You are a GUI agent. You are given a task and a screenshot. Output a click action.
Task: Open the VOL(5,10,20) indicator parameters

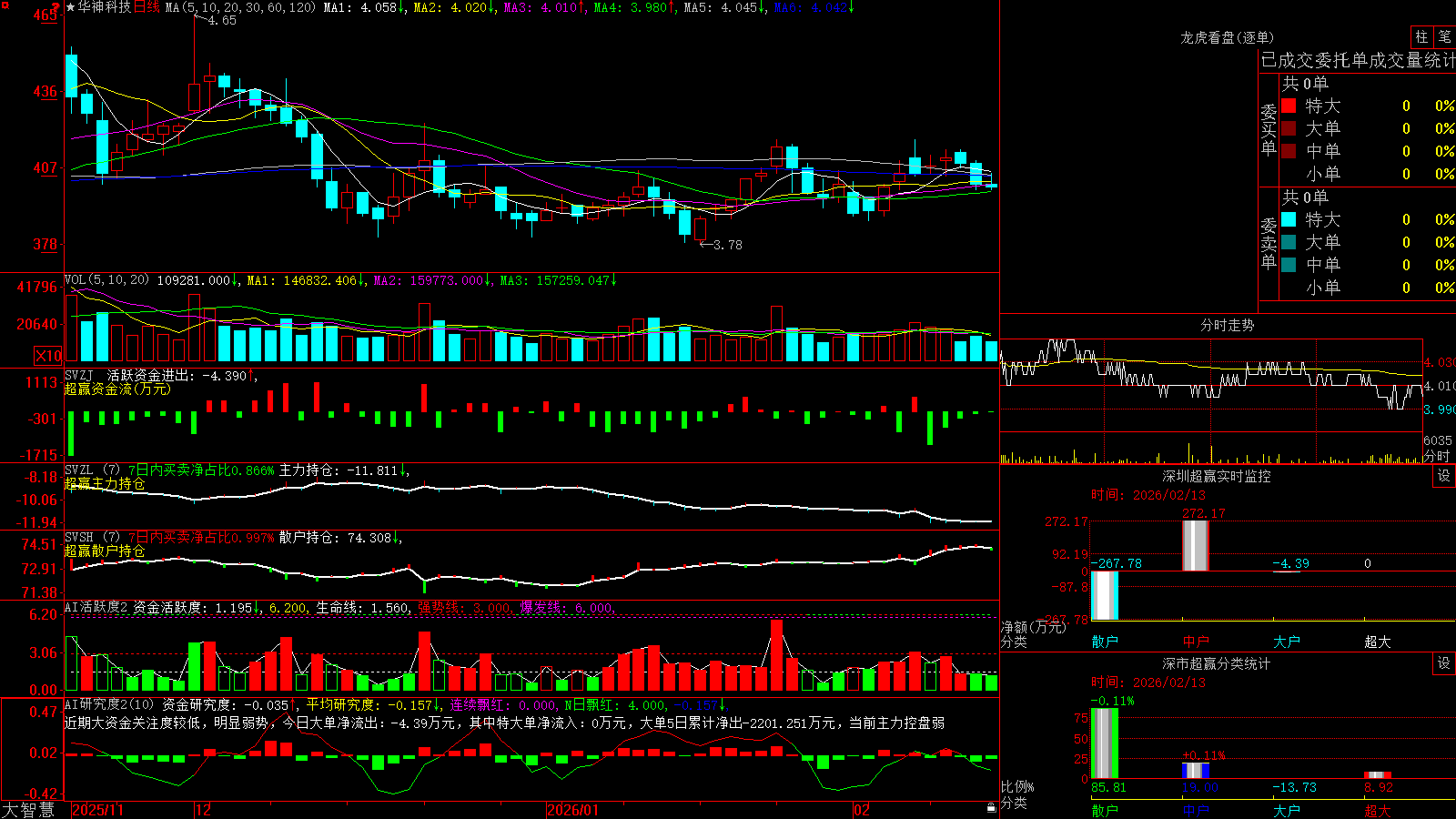point(106,280)
